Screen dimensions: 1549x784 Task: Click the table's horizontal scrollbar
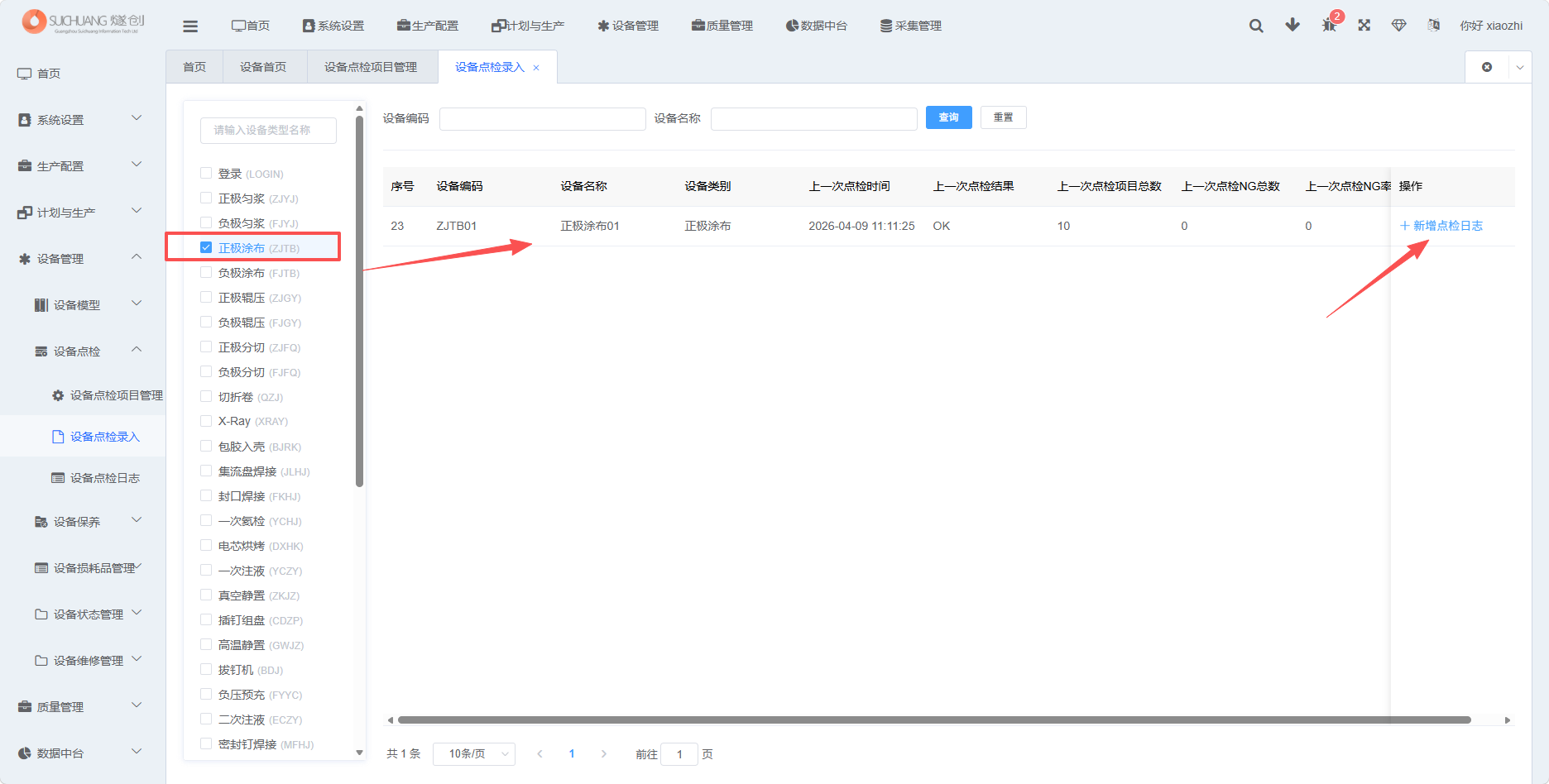(x=934, y=719)
